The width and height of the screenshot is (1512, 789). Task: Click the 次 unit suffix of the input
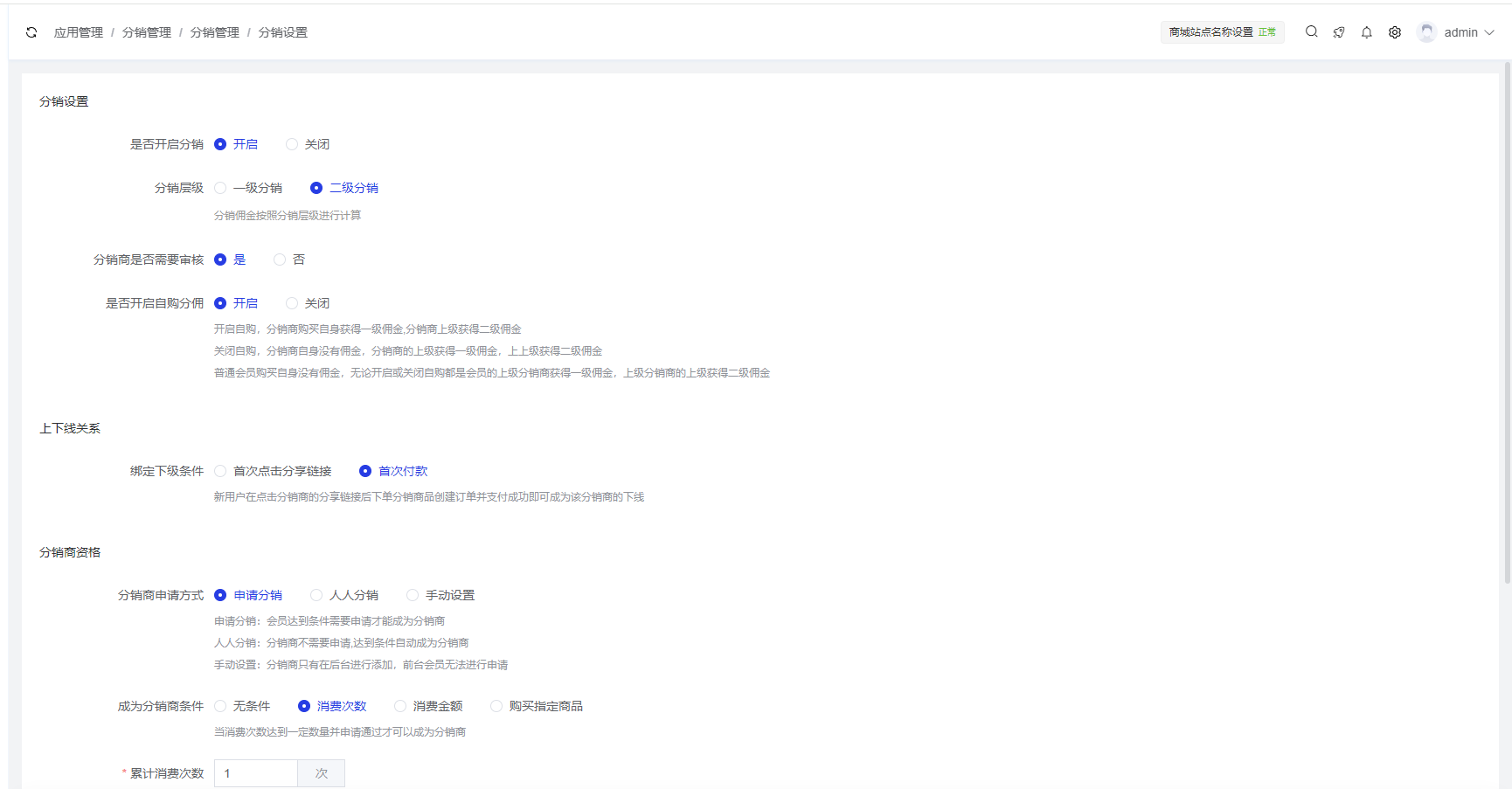click(322, 773)
